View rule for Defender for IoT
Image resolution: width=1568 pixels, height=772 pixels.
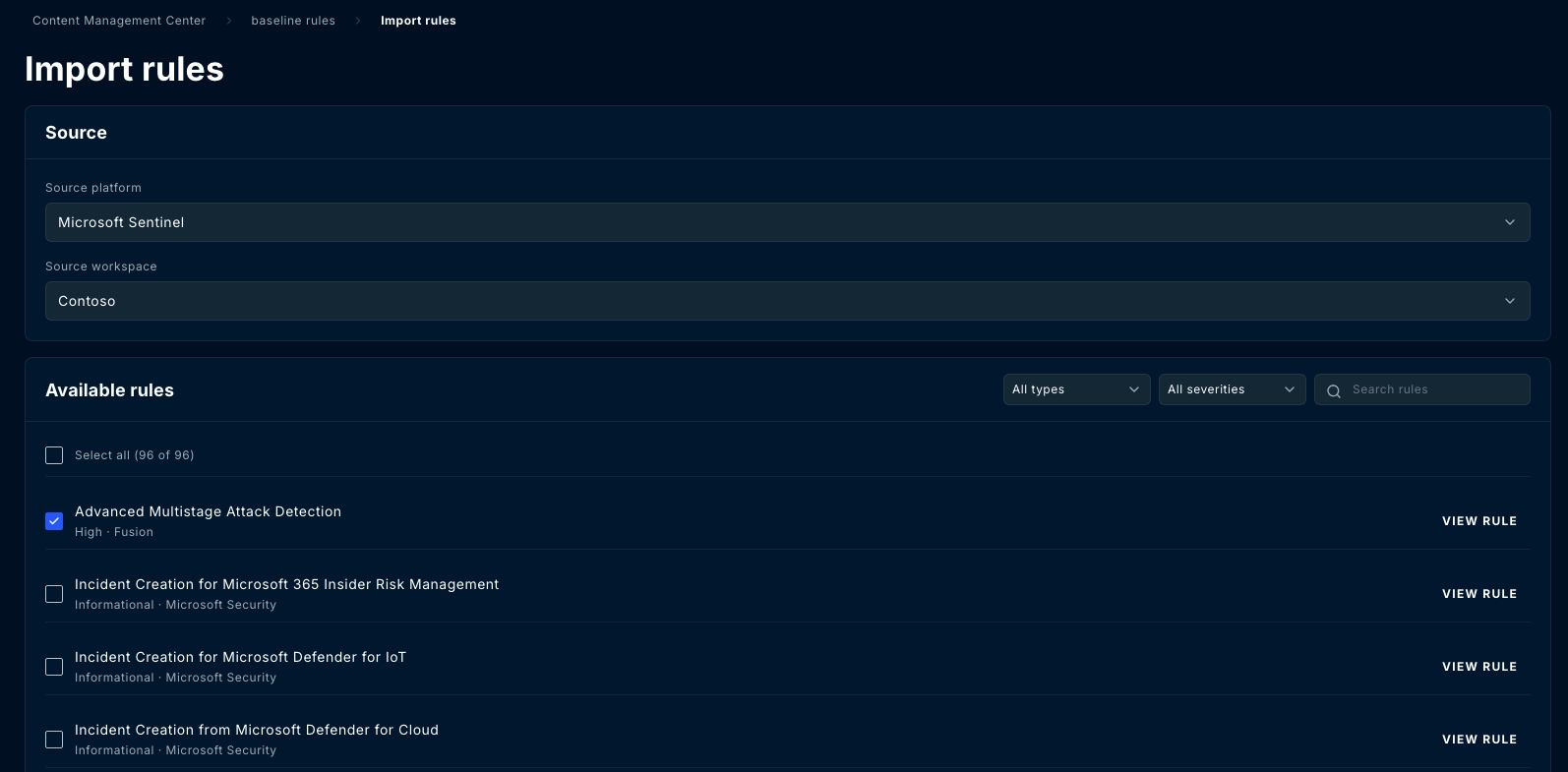pos(1479,667)
